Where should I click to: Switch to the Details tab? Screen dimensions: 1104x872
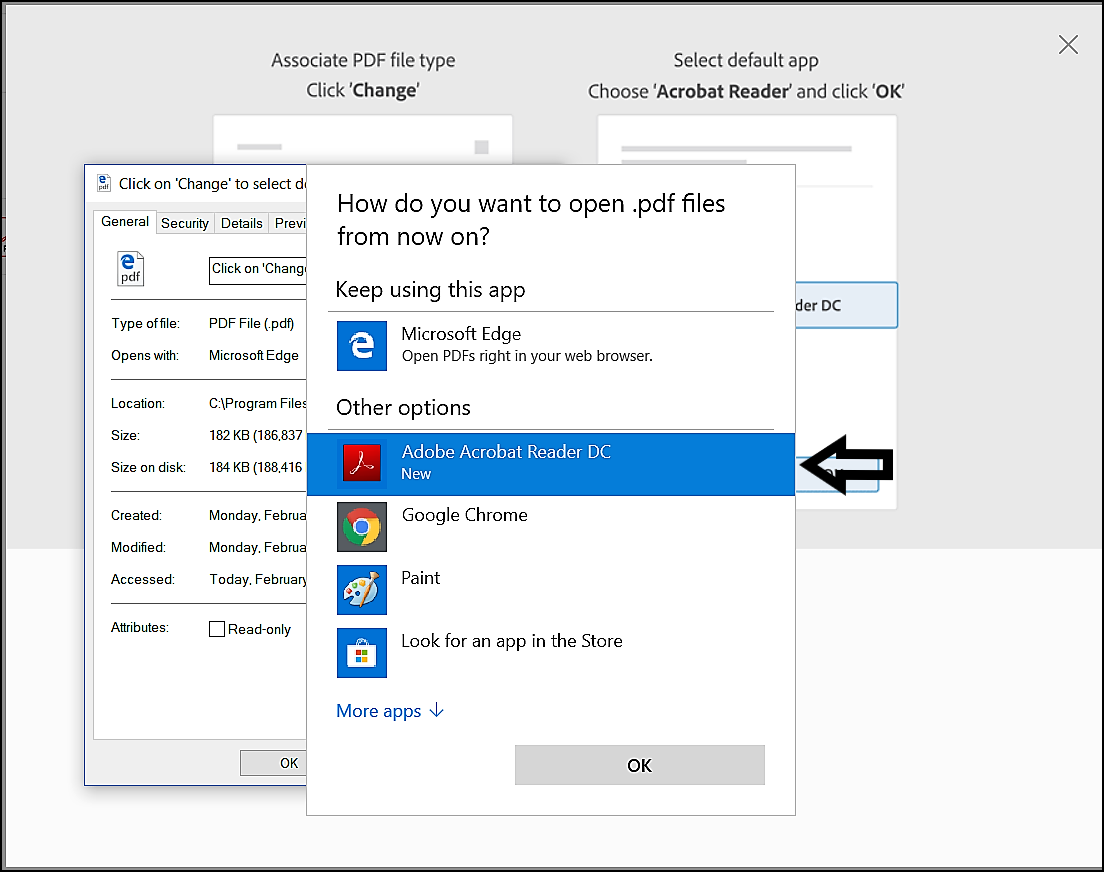click(x=242, y=223)
